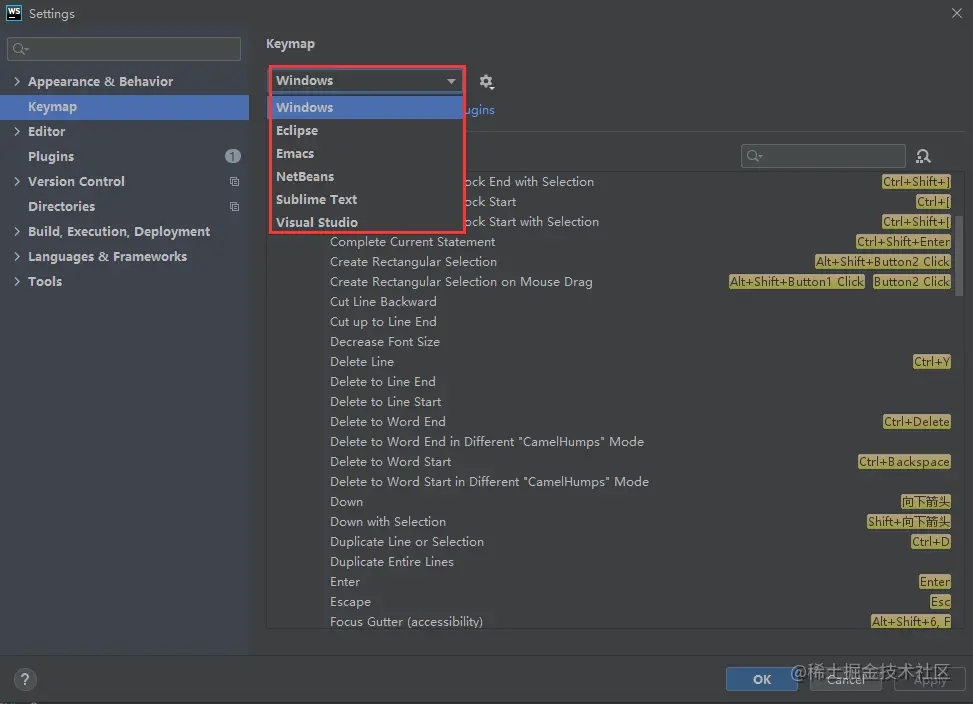Click the help question mark button
The image size is (973, 704).
click(x=25, y=679)
